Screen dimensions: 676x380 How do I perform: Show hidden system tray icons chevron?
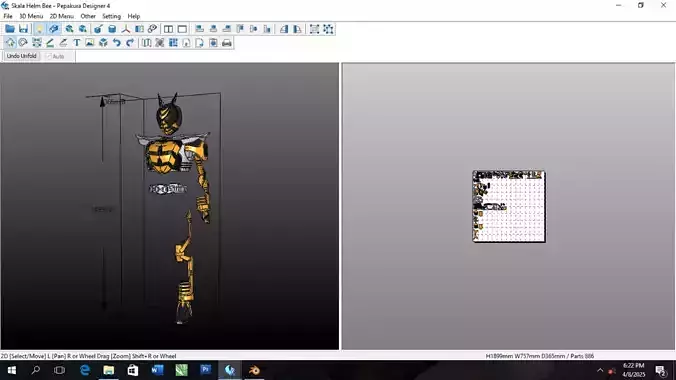(600, 370)
